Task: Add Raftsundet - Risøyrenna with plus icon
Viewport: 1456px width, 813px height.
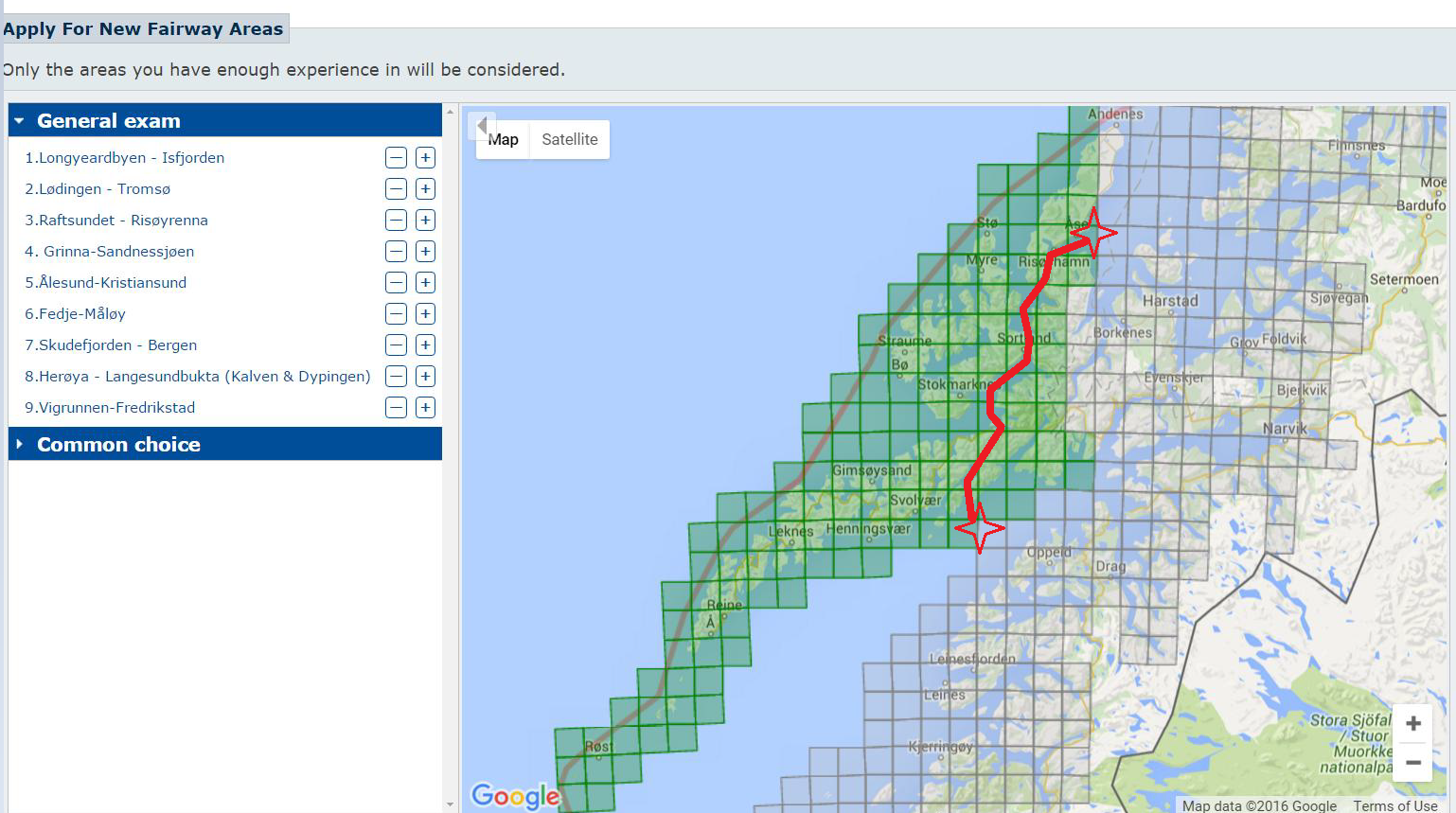Action: [x=425, y=221]
